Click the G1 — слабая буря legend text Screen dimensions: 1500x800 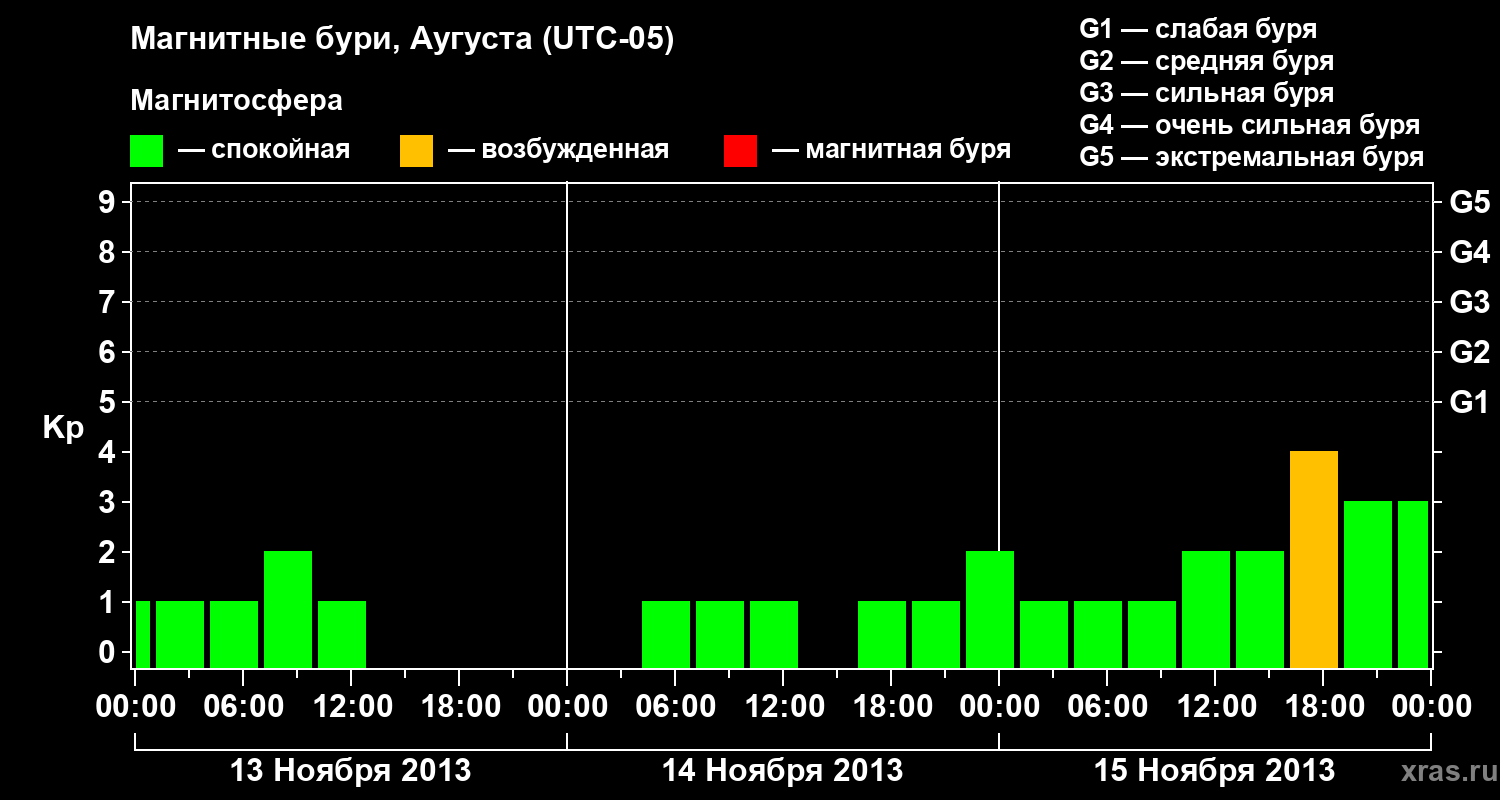1198,29
